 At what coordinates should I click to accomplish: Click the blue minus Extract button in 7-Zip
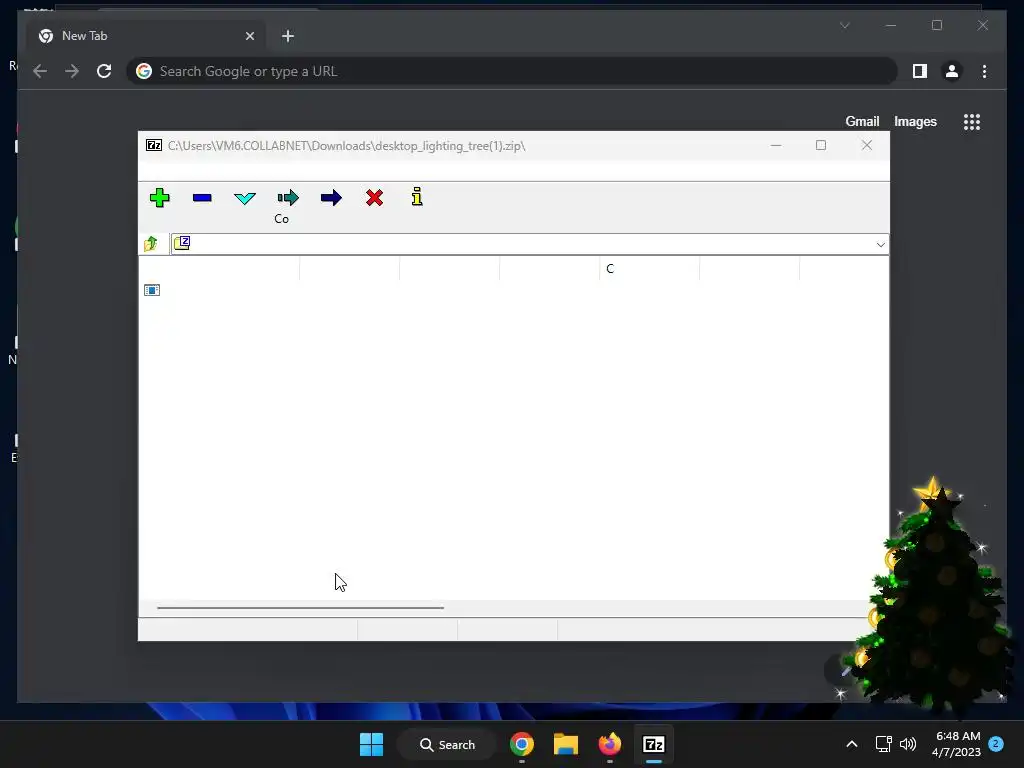tap(202, 197)
